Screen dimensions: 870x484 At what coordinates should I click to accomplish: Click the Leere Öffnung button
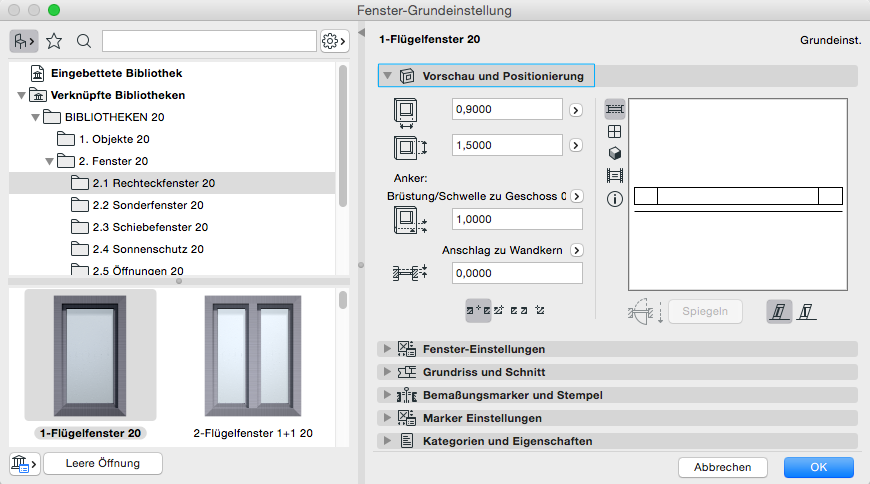coord(101,463)
